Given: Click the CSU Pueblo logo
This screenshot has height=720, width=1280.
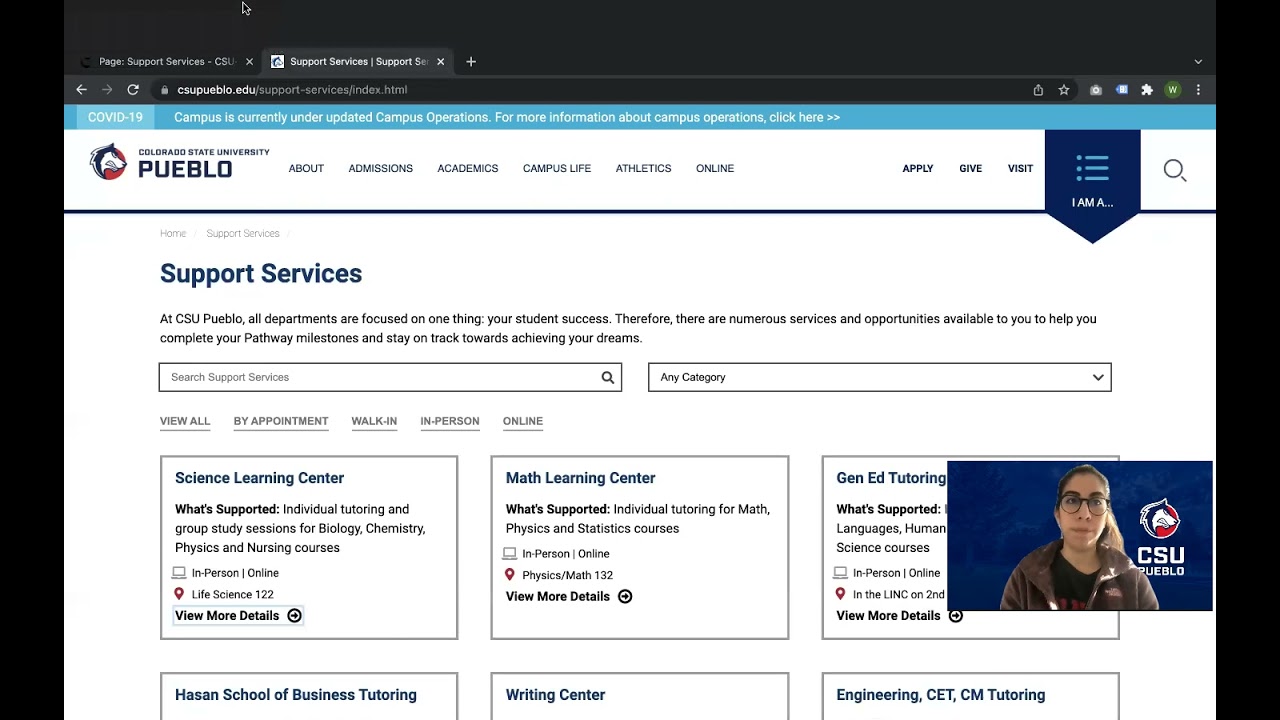Looking at the screenshot, I should [x=180, y=162].
